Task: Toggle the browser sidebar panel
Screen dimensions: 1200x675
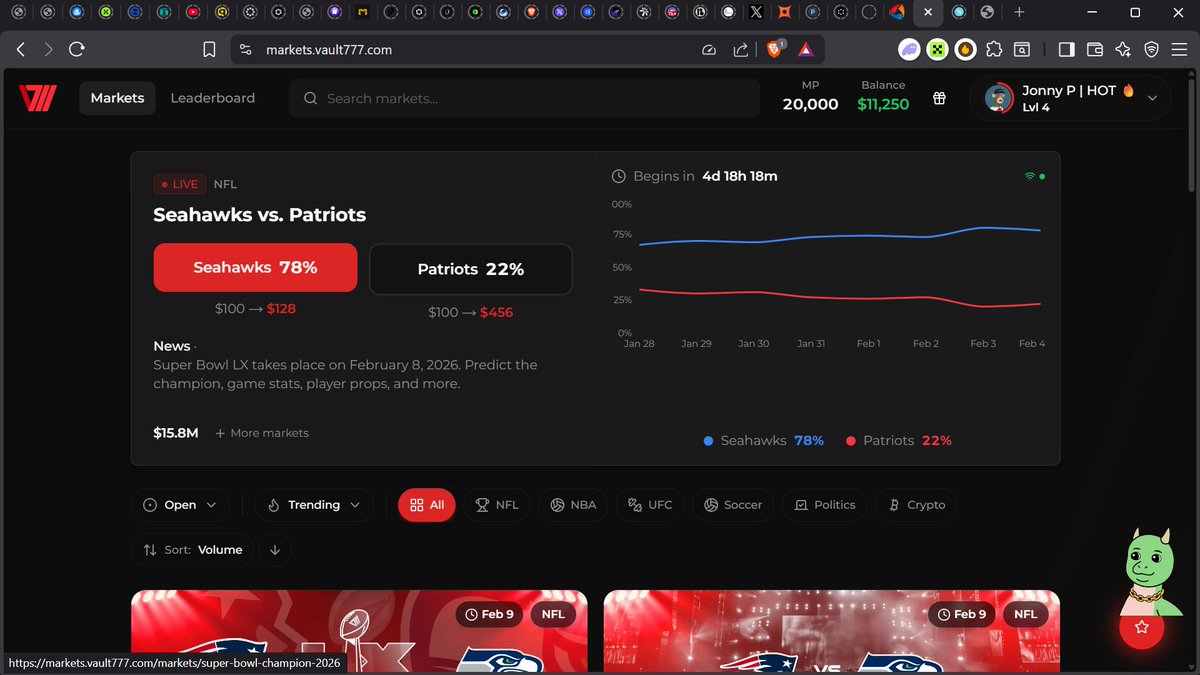Action: [1066, 49]
